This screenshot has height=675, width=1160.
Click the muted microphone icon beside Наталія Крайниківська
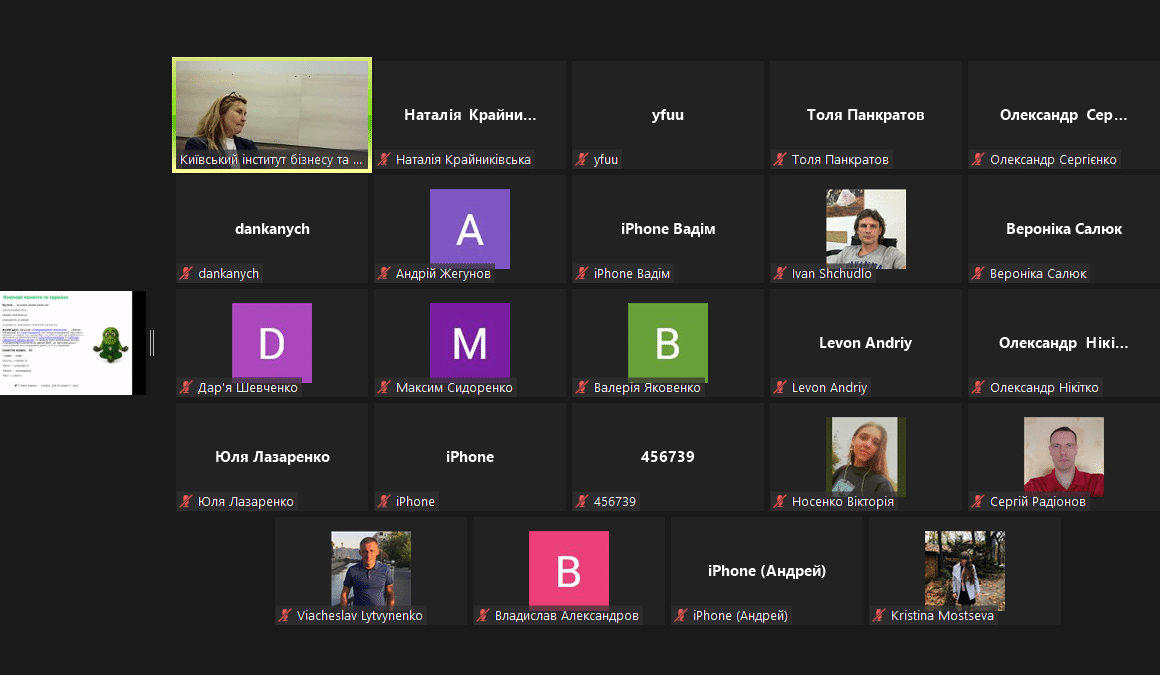[384, 160]
